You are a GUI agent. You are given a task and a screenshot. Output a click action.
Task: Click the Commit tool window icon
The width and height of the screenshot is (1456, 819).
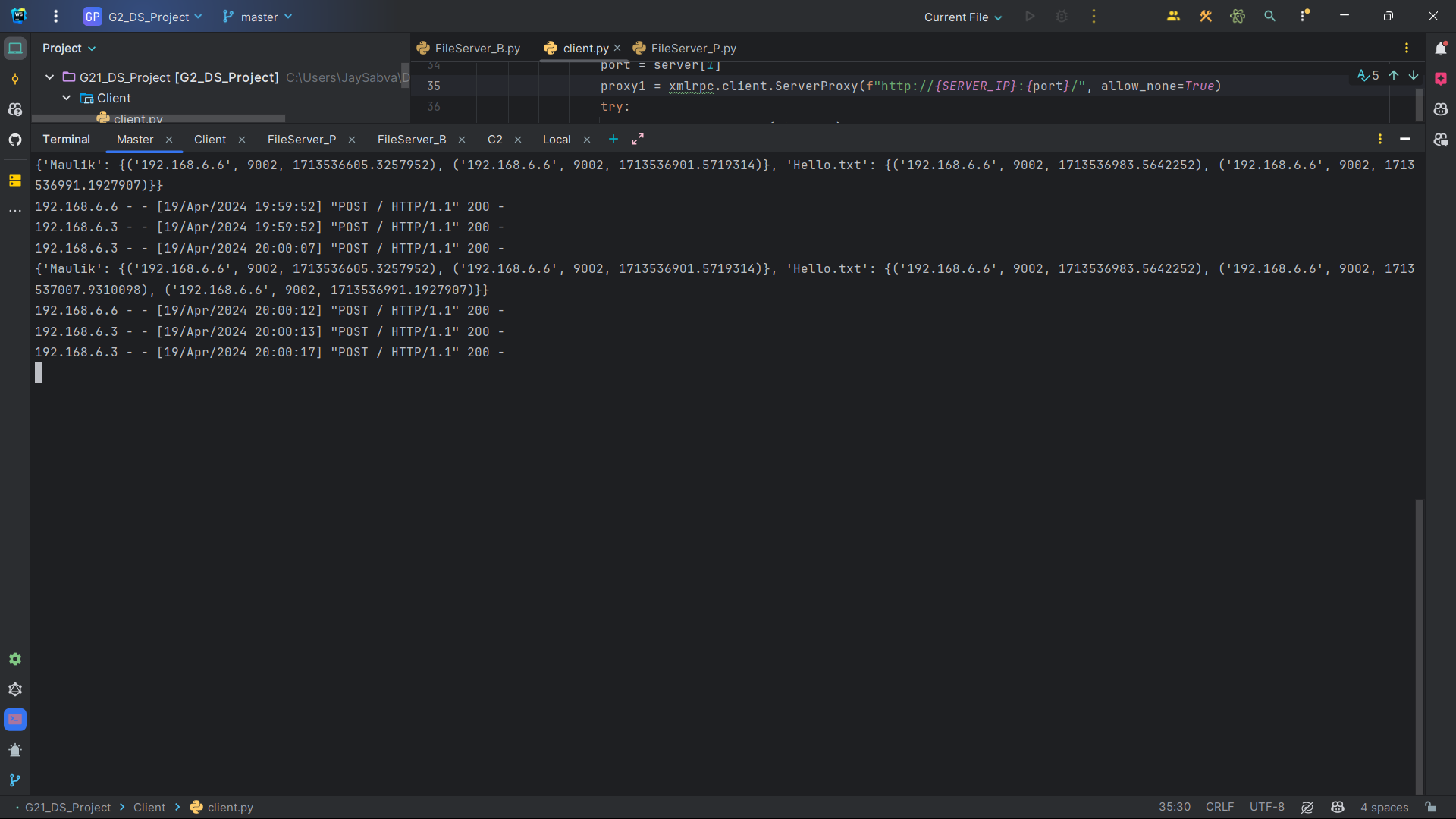click(x=15, y=79)
